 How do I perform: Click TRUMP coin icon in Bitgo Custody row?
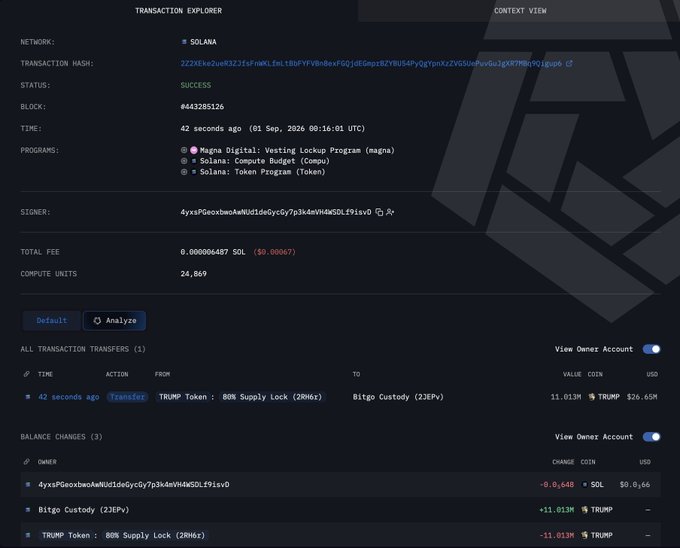tap(585, 509)
